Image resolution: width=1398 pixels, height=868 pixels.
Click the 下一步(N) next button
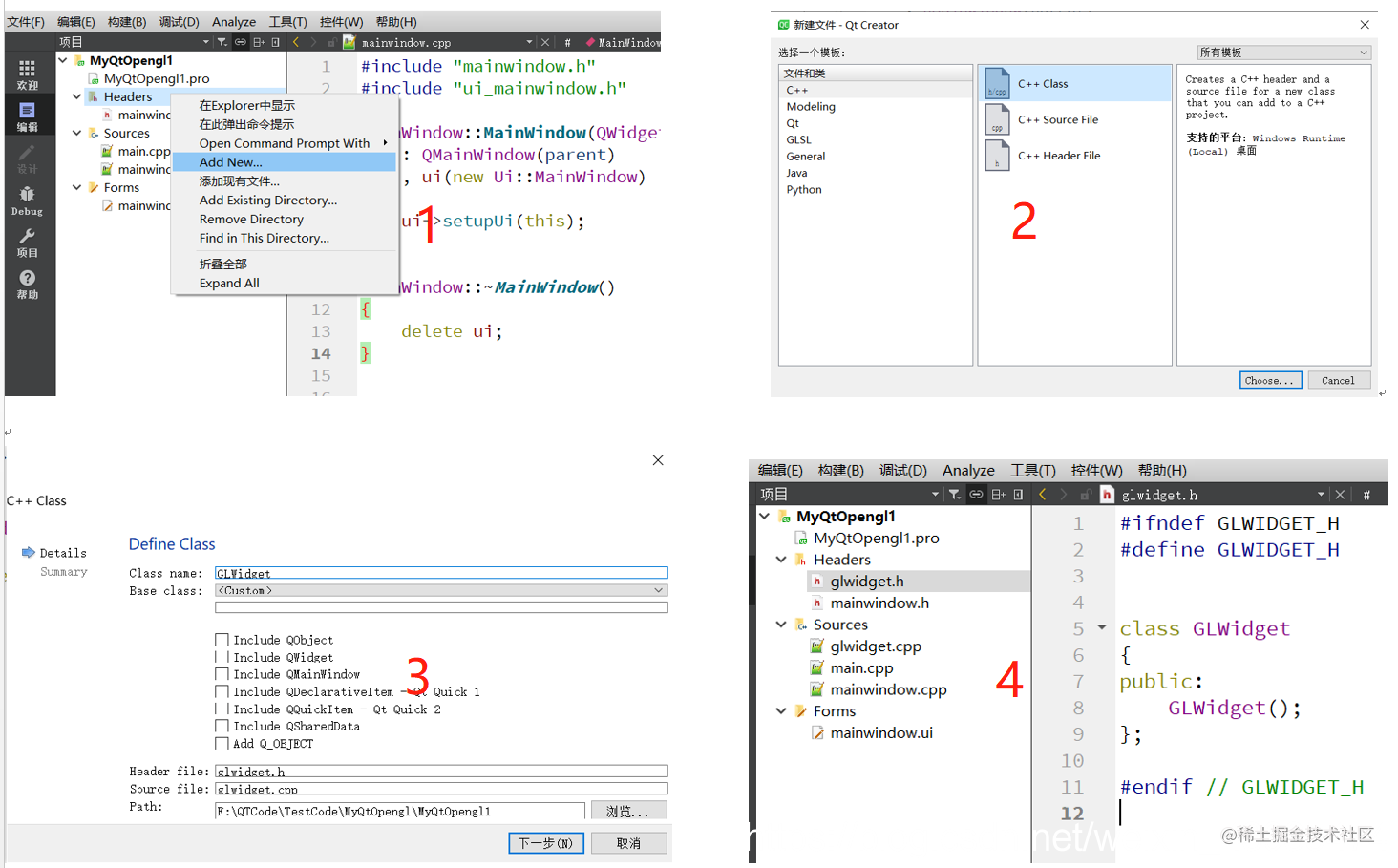pyautogui.click(x=545, y=843)
